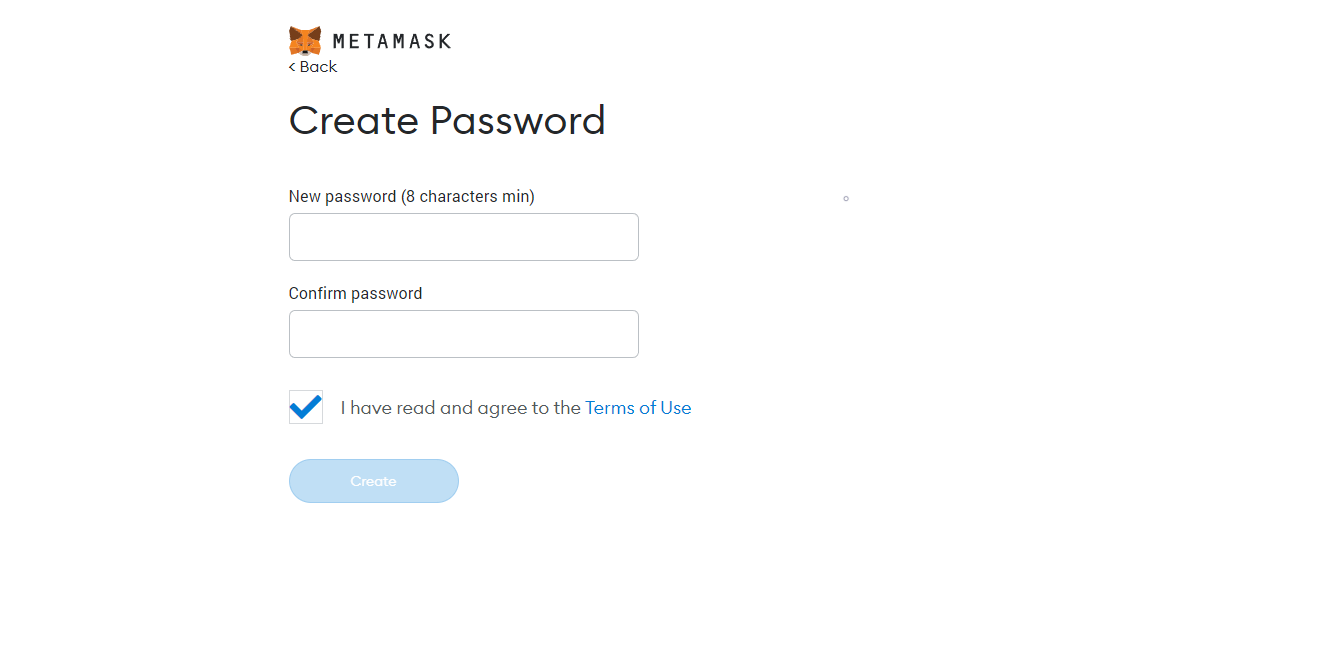Click the 'I have read and agree' text

tap(460, 408)
